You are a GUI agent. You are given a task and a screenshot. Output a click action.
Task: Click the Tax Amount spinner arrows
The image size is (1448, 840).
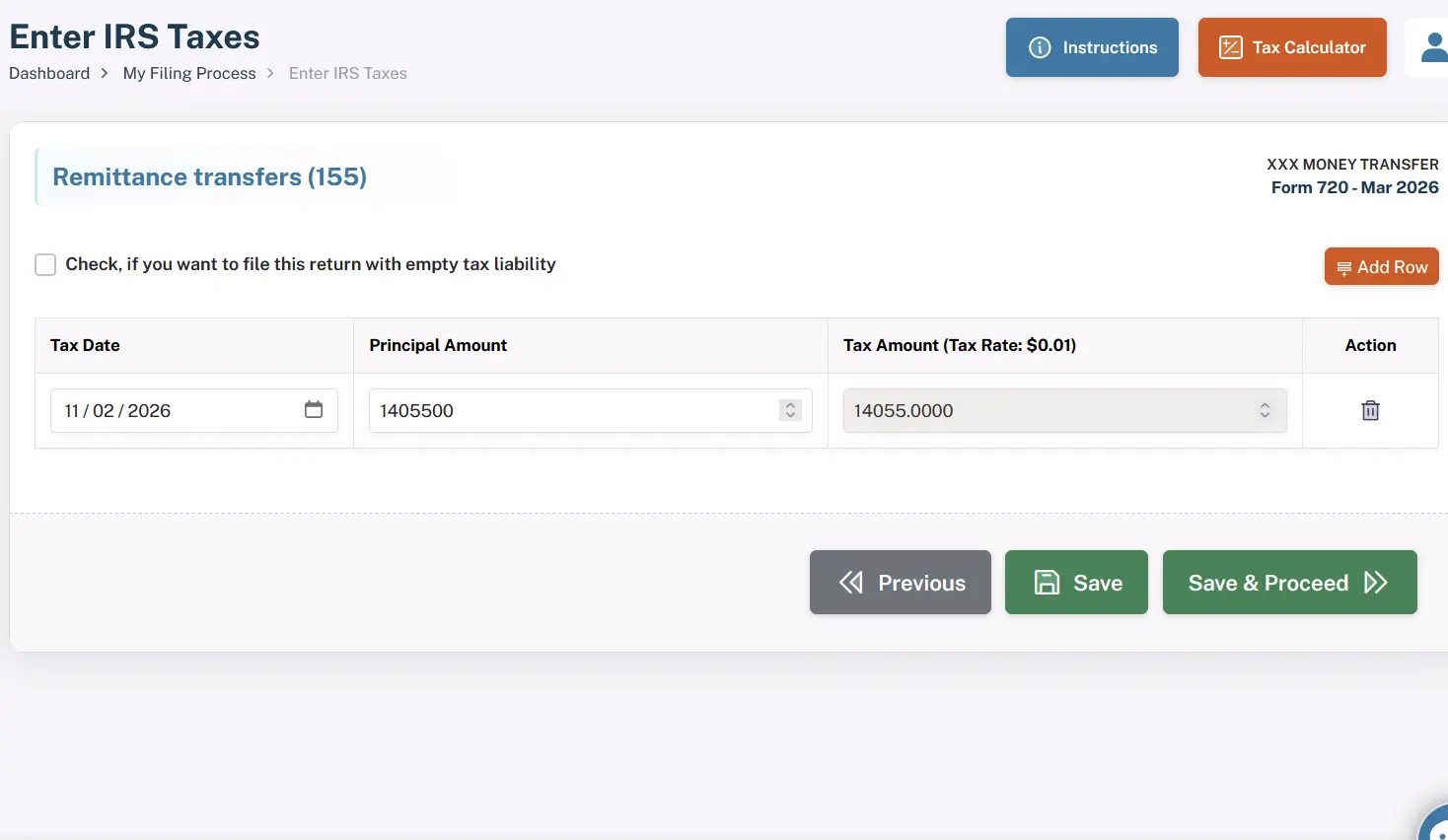[1265, 410]
